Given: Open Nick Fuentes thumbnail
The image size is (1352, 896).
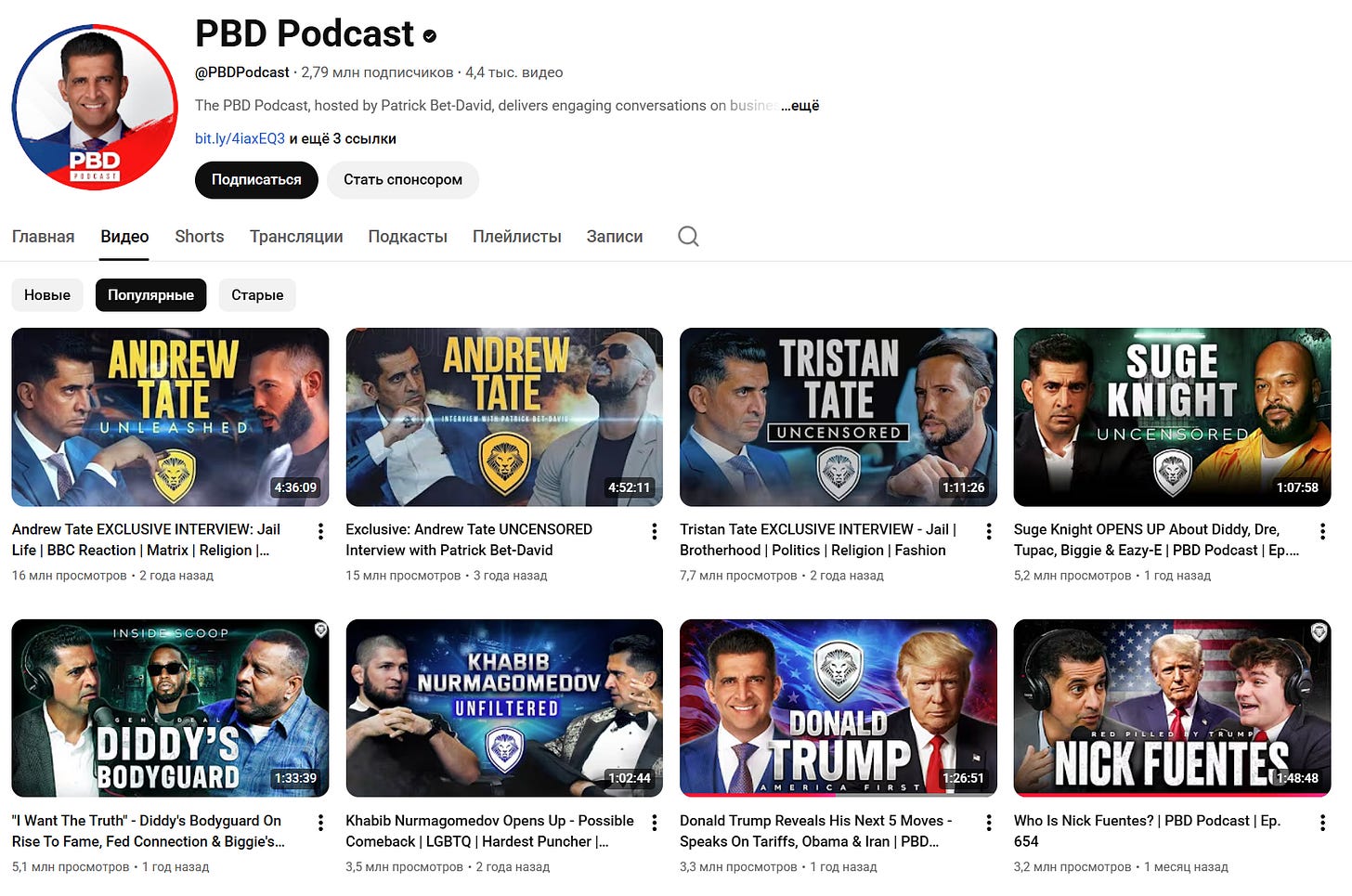Looking at the screenshot, I should tap(1173, 708).
